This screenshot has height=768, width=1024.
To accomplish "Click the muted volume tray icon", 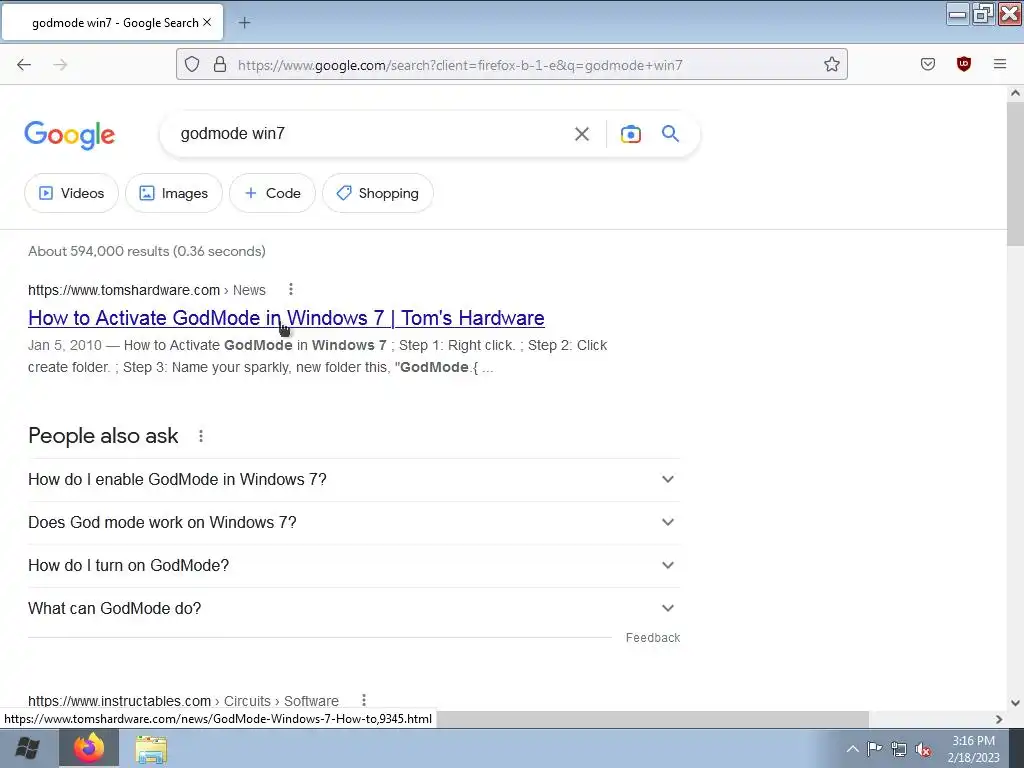I will (x=923, y=749).
